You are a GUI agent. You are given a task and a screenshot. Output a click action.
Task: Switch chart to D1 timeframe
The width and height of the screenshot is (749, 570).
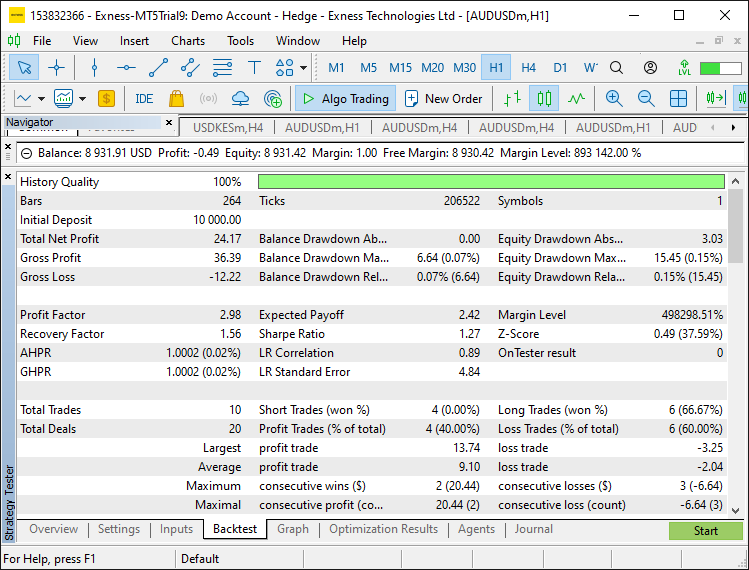pyautogui.click(x=560, y=68)
